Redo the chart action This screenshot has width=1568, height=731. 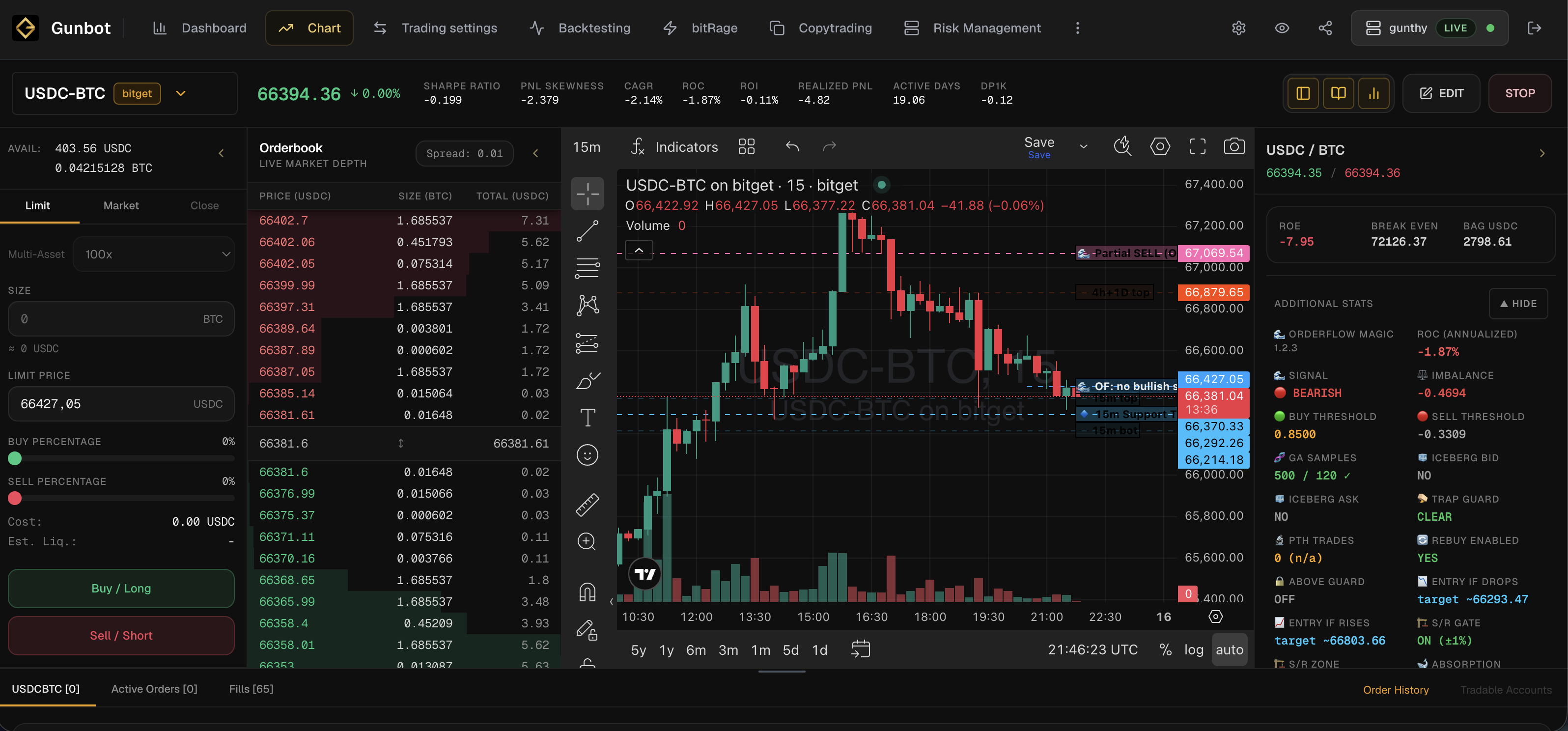[x=830, y=147]
